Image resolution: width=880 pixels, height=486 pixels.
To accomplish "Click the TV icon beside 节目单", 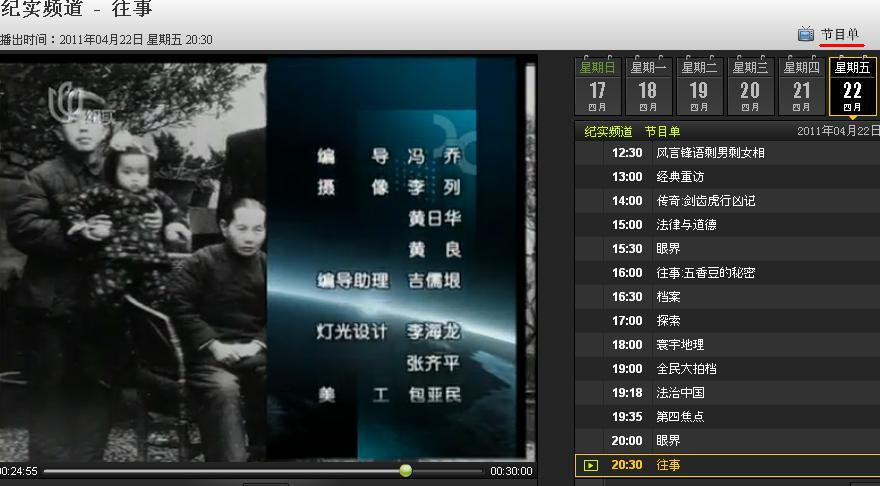I will tap(805, 34).
